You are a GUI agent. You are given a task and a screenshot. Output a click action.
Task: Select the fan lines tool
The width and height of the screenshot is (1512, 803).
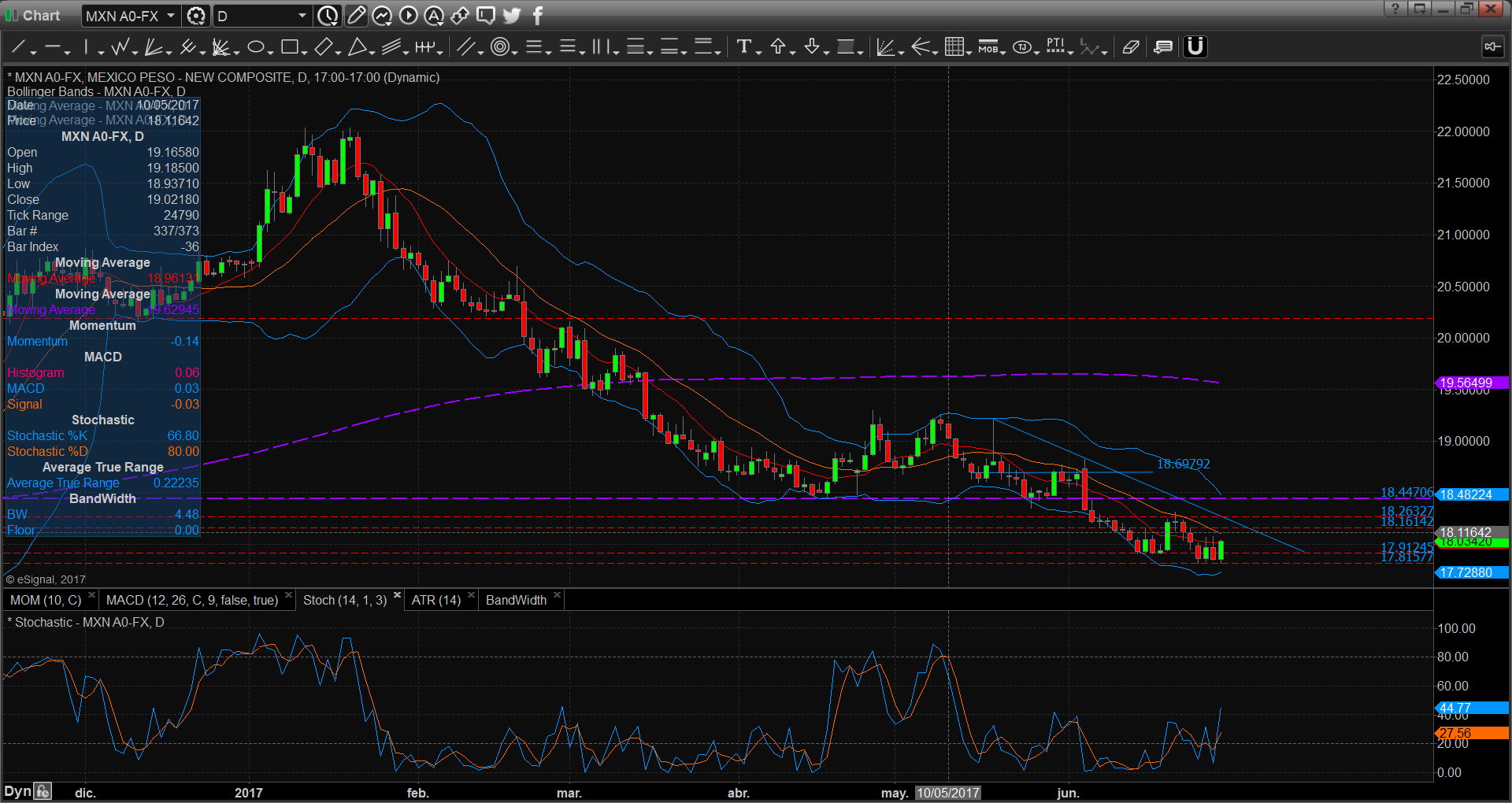[154, 47]
